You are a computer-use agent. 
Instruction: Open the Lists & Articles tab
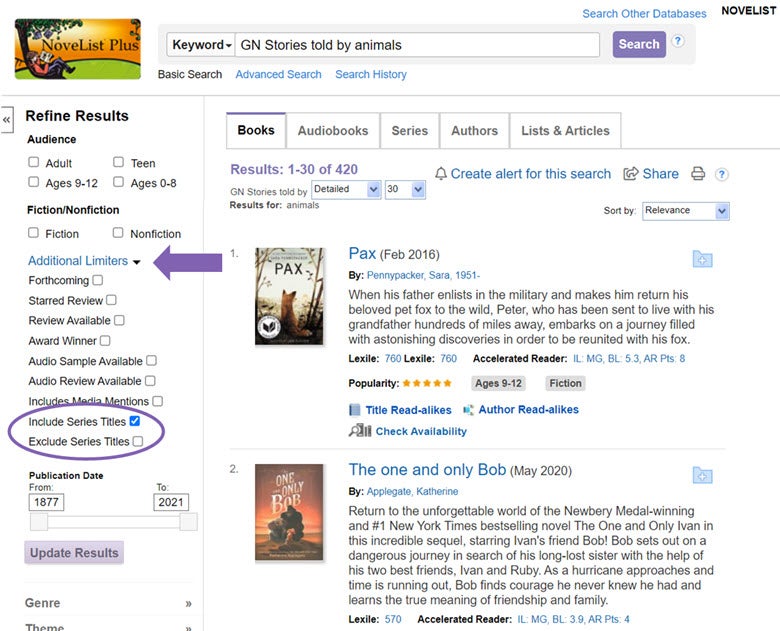[x=565, y=131]
